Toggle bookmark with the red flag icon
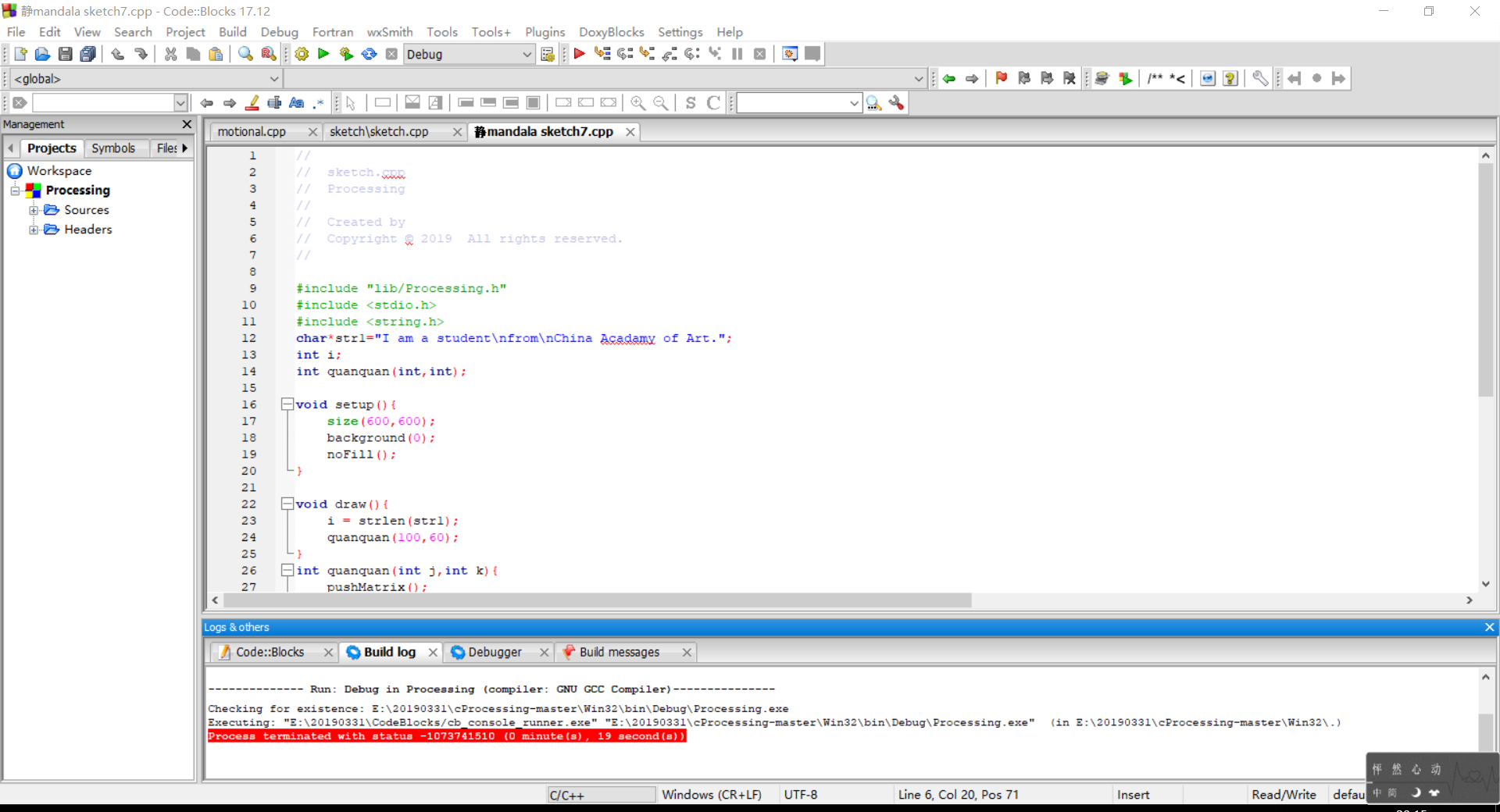 coord(1001,78)
